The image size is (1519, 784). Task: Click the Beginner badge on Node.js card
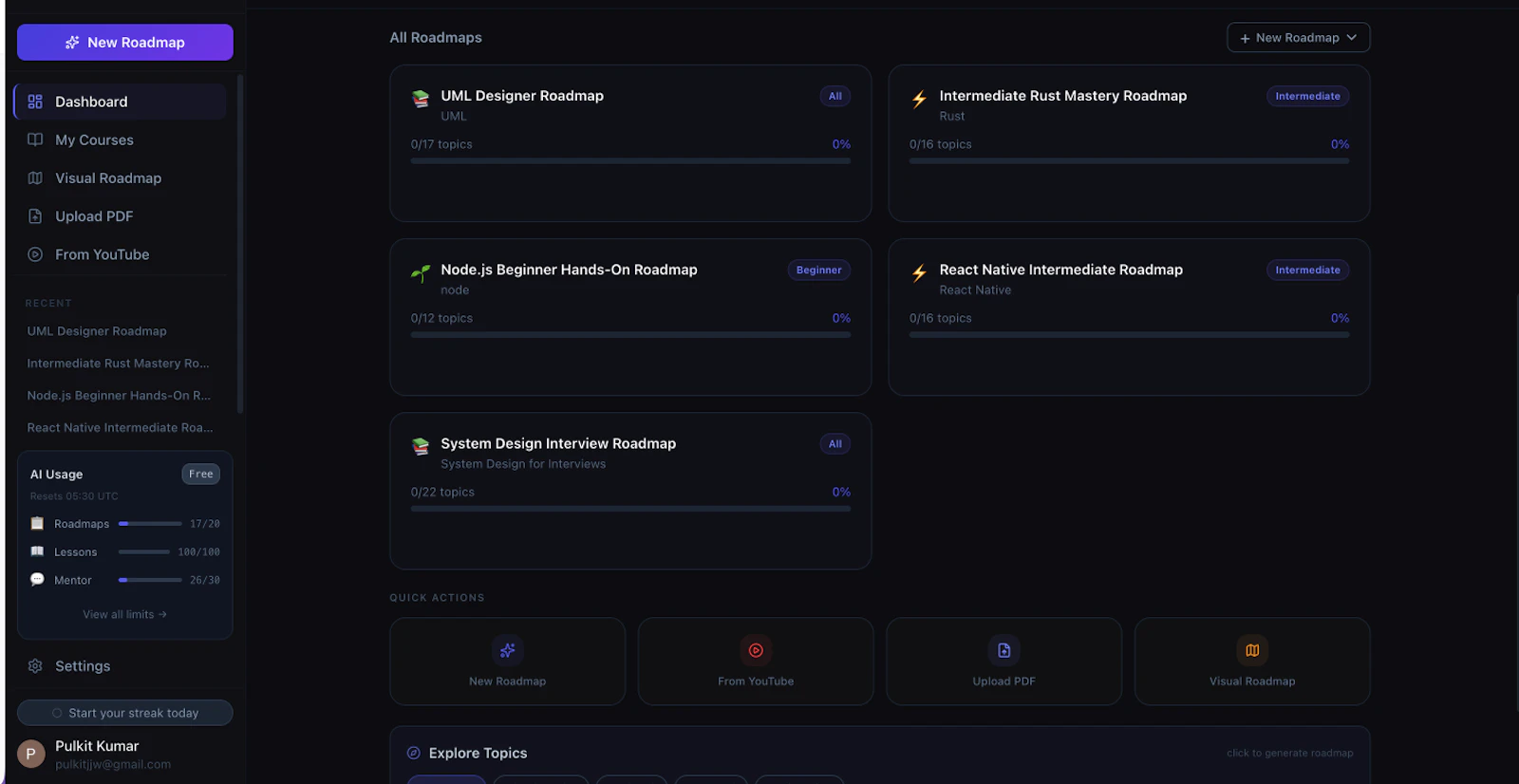tap(818, 270)
